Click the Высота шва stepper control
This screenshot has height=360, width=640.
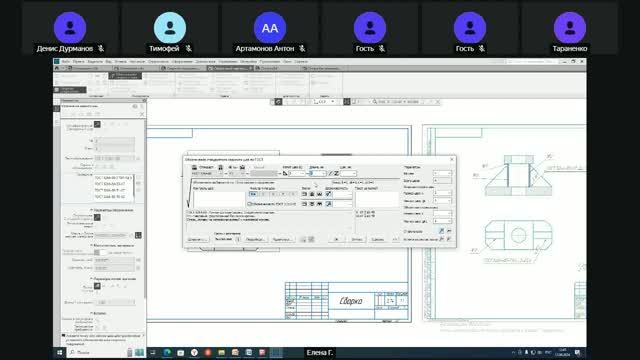[238, 239]
